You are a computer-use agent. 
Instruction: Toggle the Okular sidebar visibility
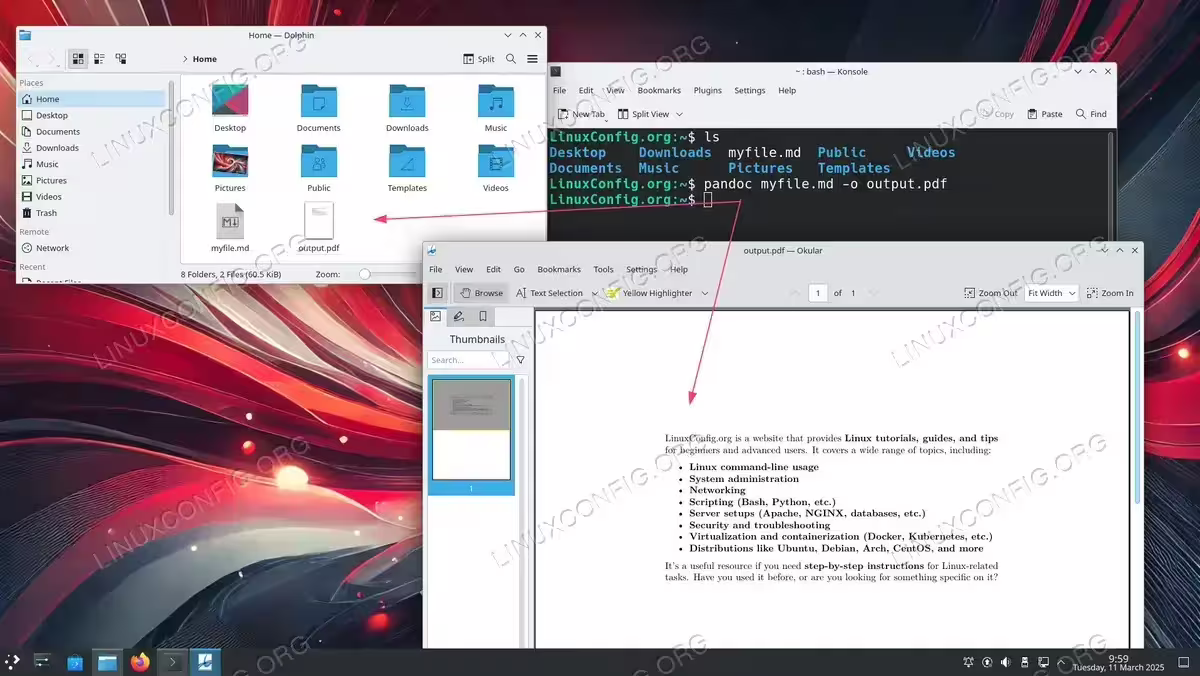coord(437,293)
